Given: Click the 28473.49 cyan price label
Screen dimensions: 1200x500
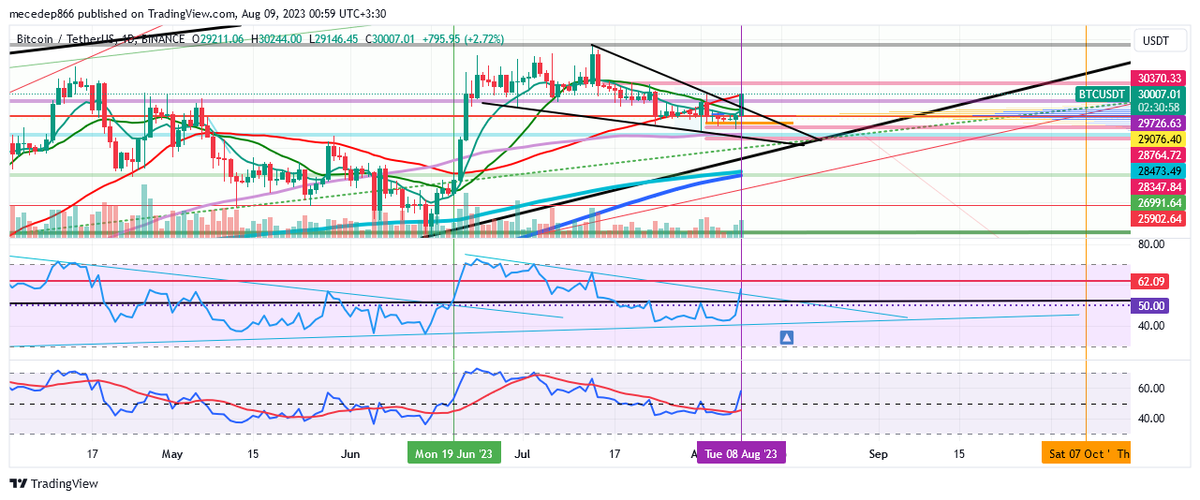Looking at the screenshot, I should click(x=1160, y=171).
